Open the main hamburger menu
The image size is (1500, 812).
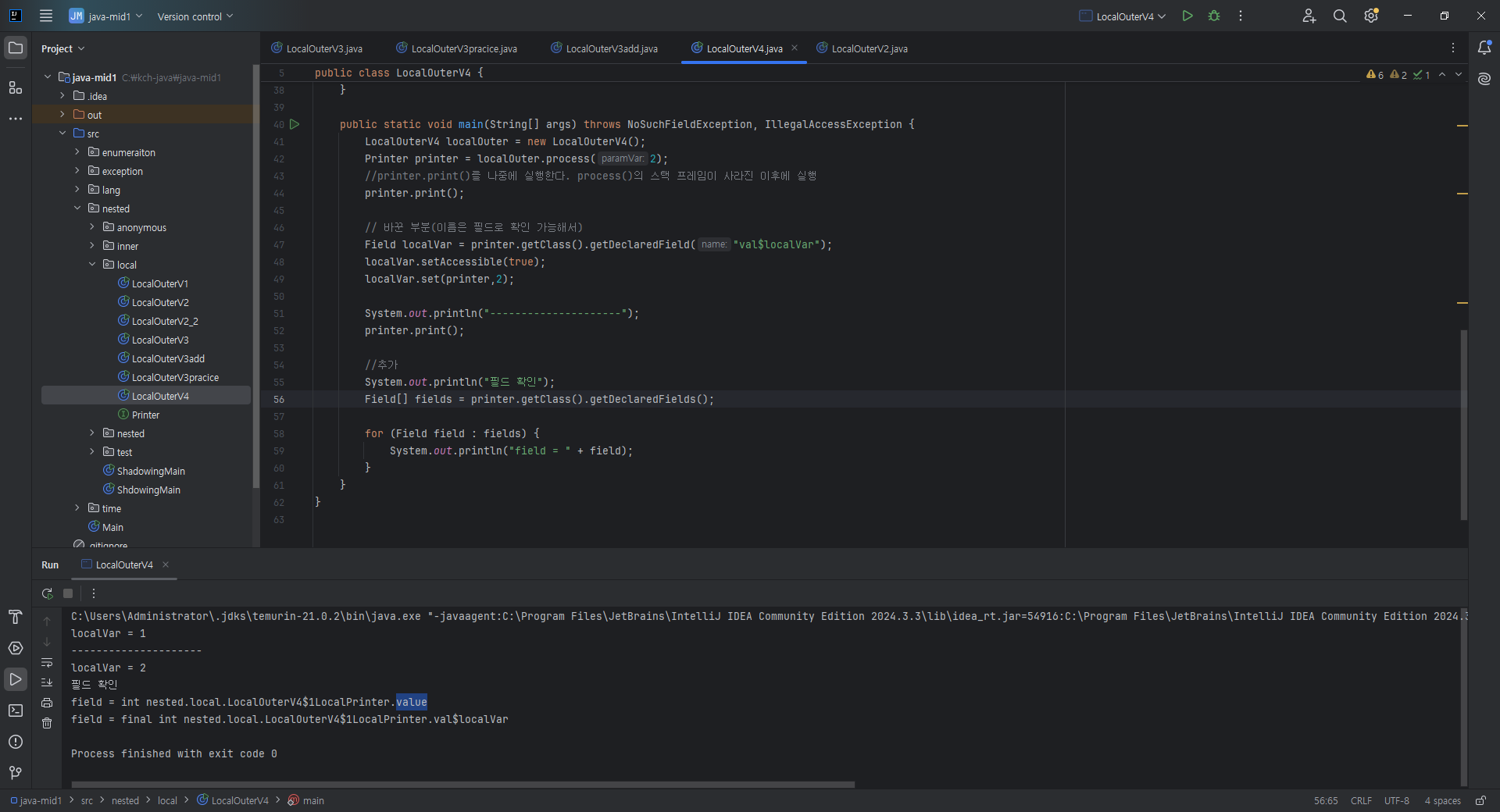[x=46, y=16]
